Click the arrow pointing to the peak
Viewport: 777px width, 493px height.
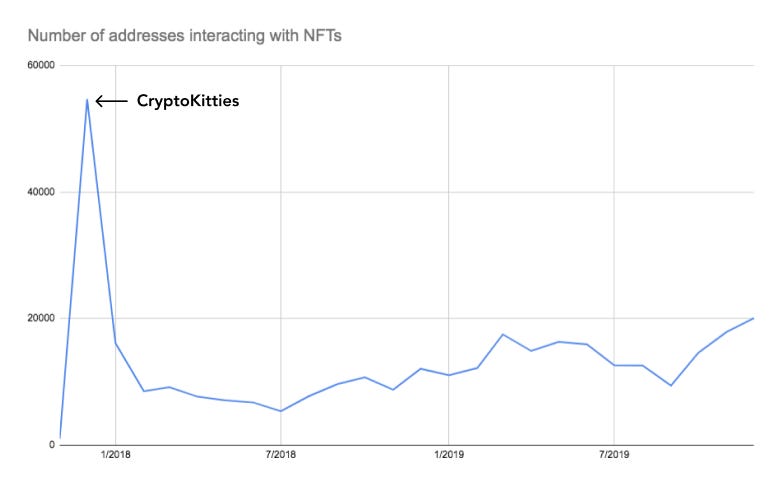click(111, 102)
